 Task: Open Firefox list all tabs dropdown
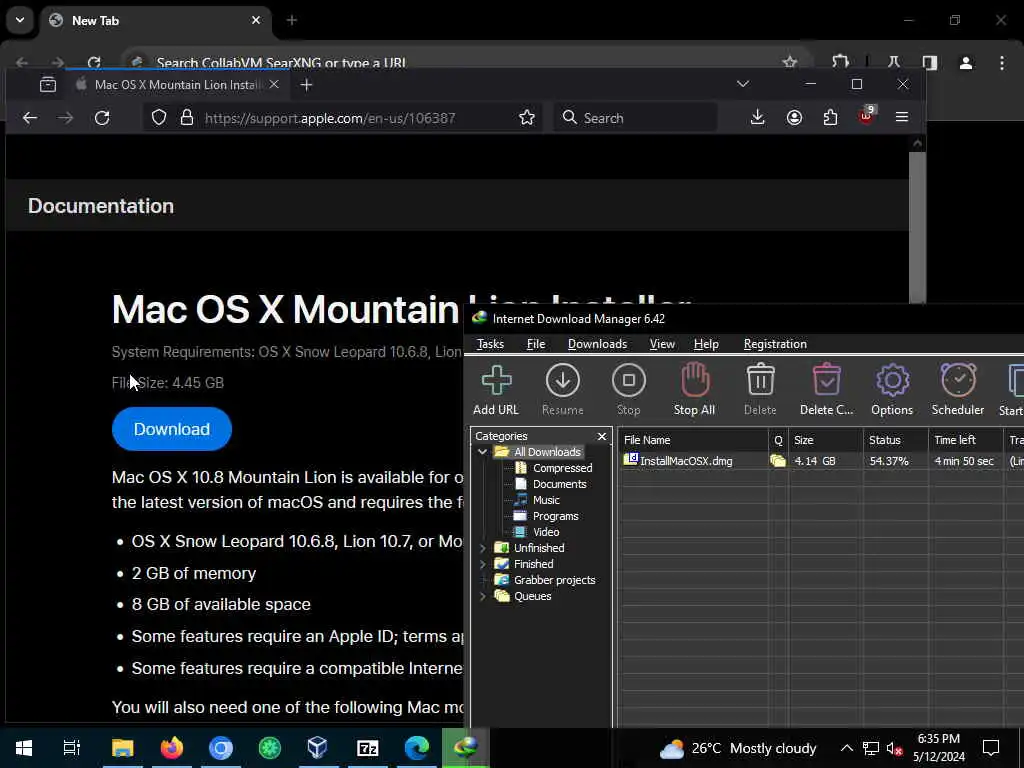click(x=743, y=84)
